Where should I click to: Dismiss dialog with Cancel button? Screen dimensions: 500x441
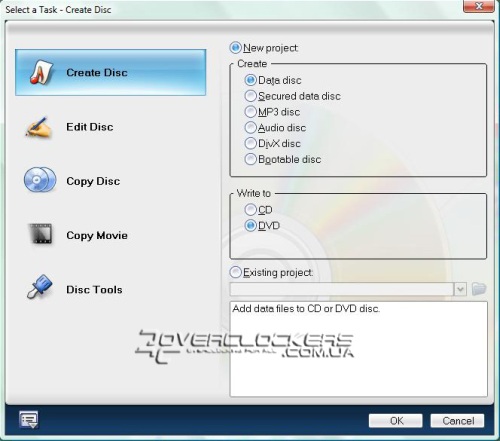[x=457, y=421]
